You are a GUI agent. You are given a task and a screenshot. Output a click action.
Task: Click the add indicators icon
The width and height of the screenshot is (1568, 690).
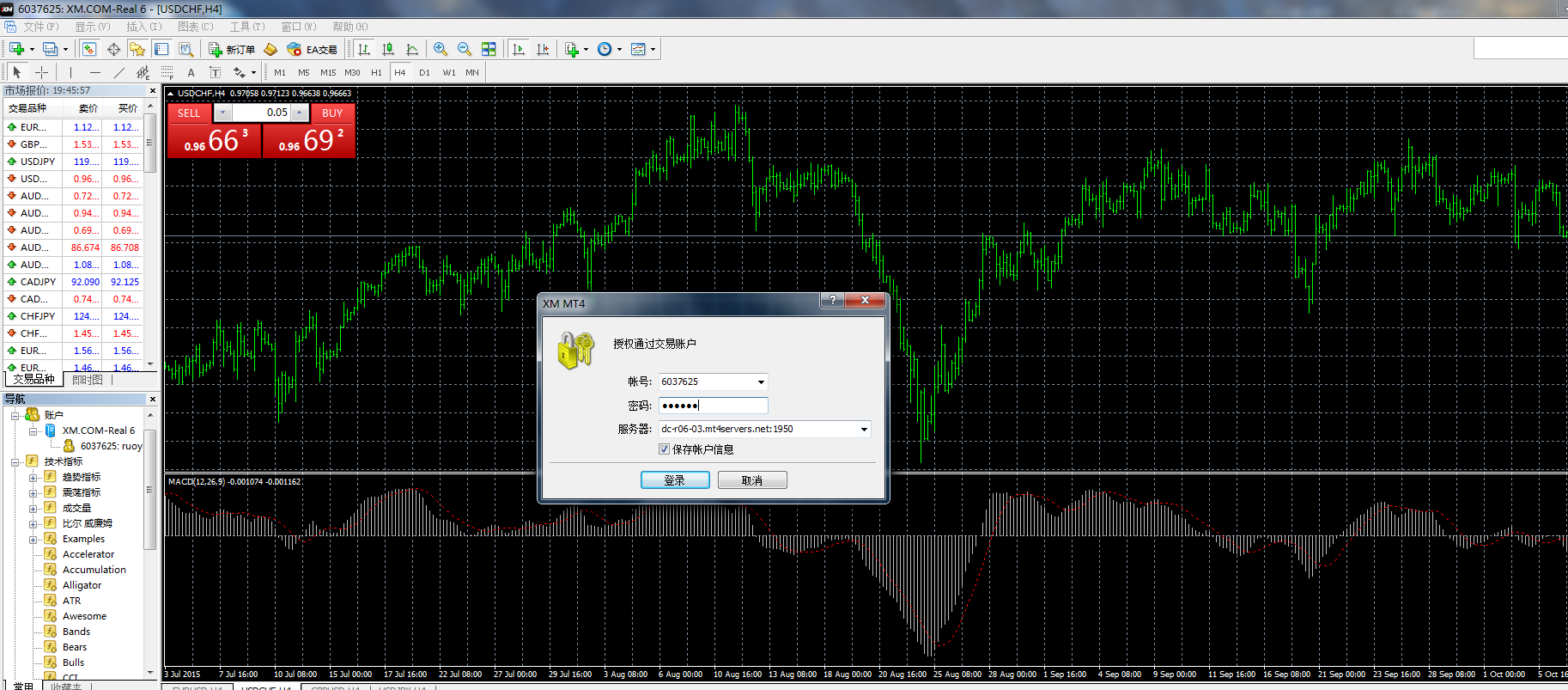(x=571, y=49)
